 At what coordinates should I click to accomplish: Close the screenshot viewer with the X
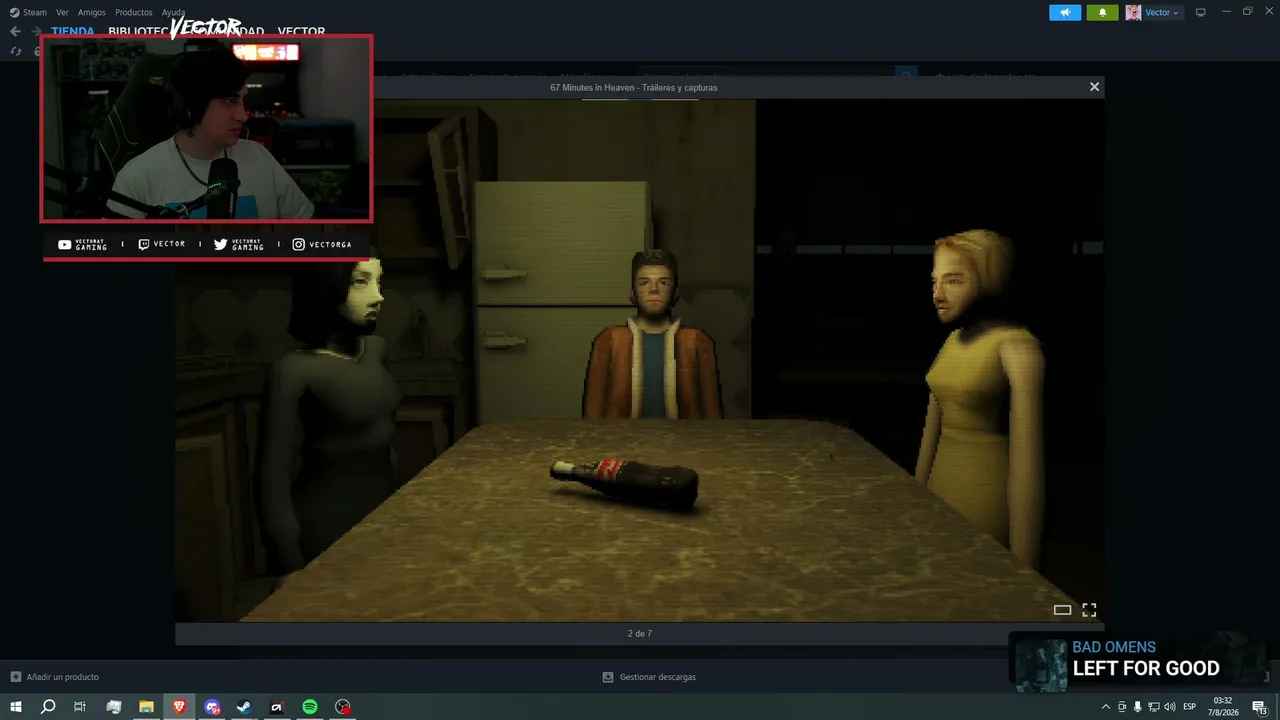click(x=1094, y=87)
